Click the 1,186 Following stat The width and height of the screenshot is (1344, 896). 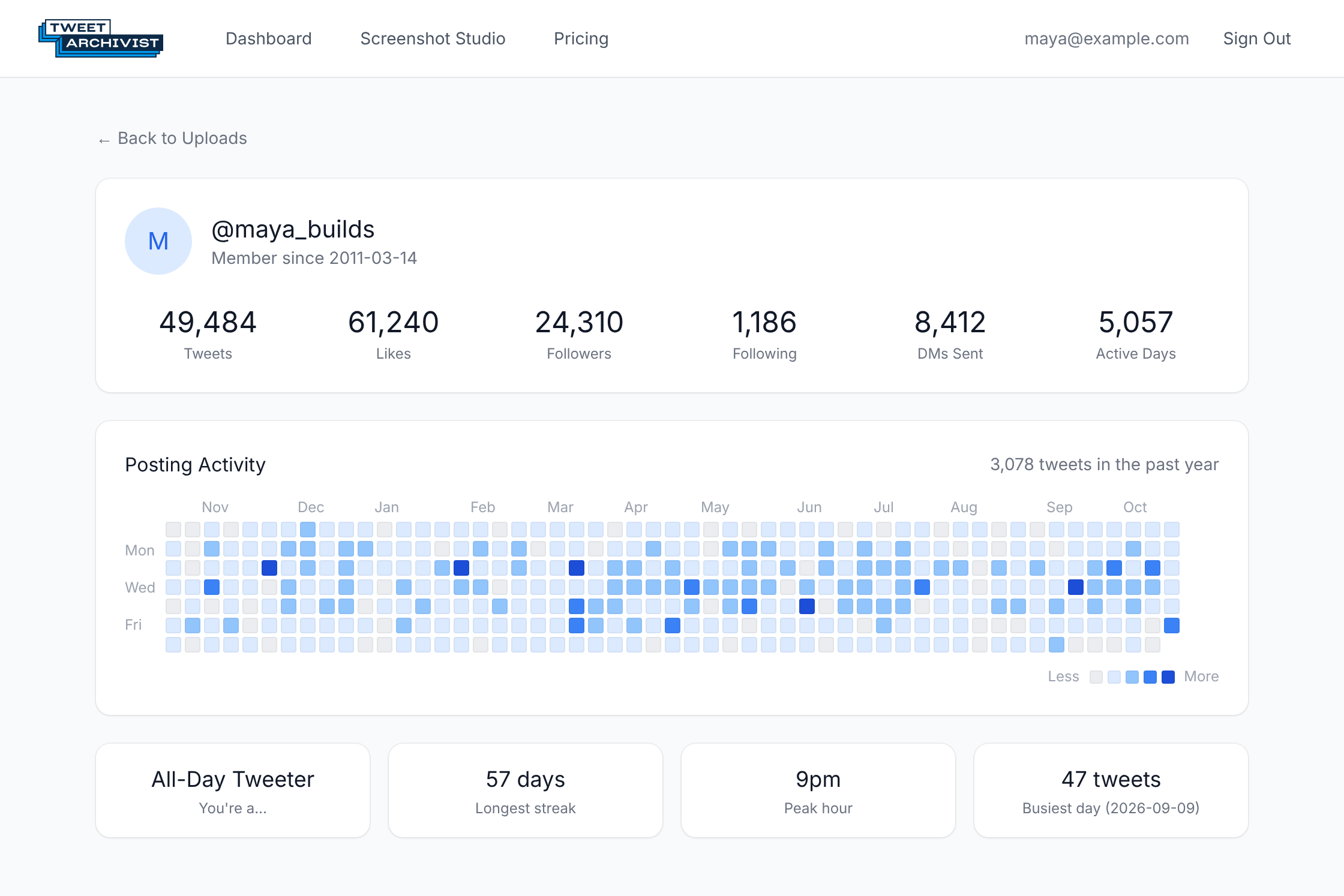[764, 334]
